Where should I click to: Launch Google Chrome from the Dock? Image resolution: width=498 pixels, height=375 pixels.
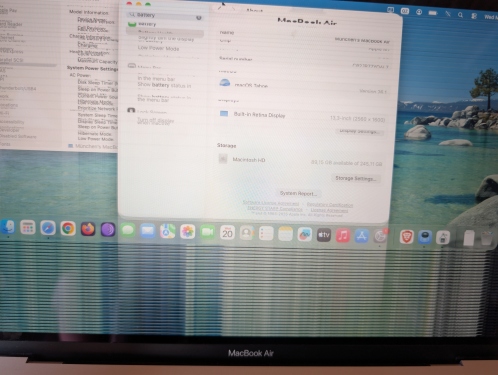coord(68,229)
